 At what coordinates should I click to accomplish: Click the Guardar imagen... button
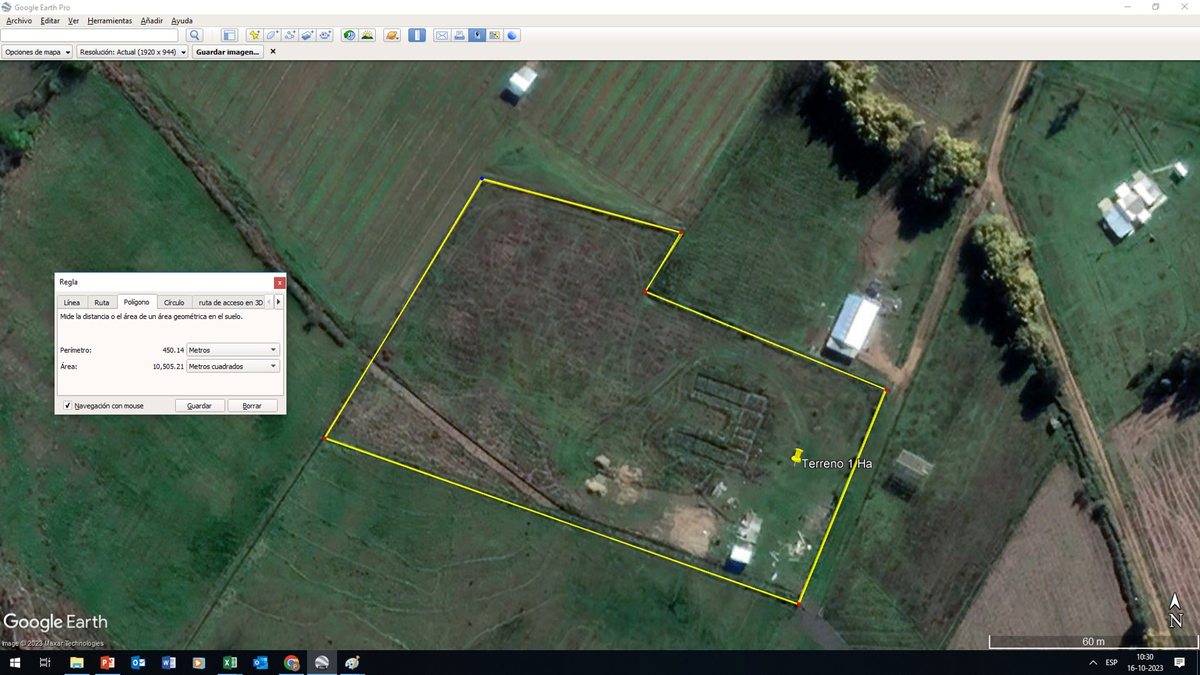[227, 52]
